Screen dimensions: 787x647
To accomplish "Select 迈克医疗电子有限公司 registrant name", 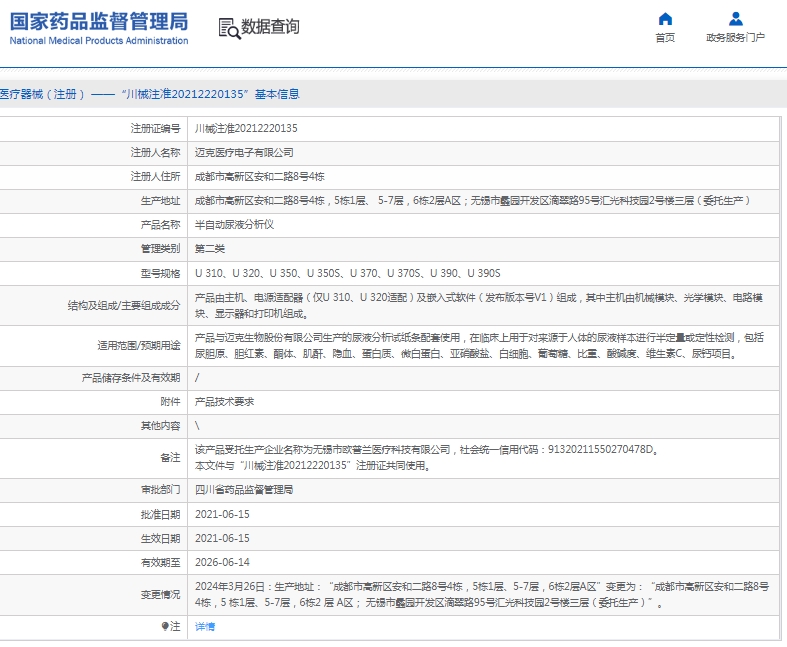I will 244,153.
